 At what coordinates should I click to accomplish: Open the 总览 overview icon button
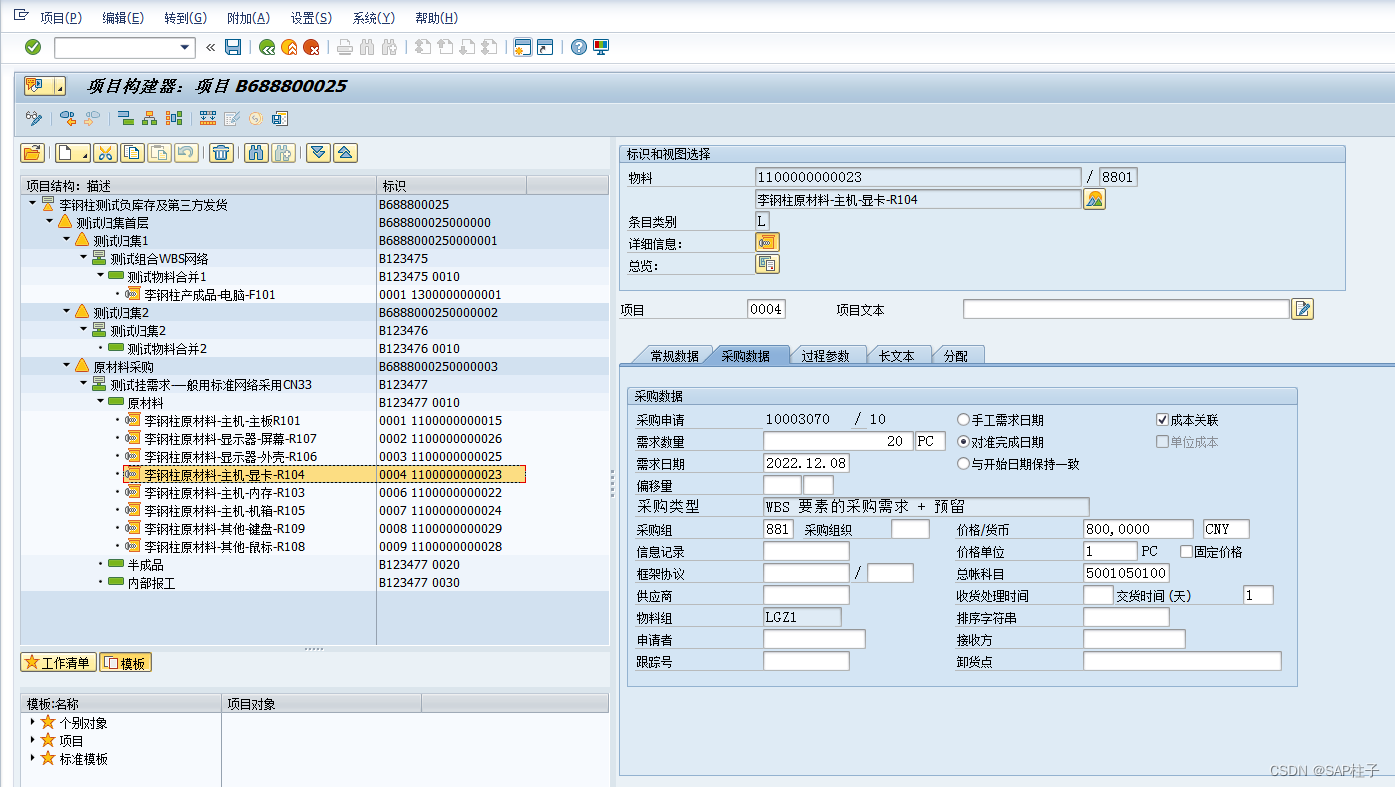coord(767,264)
